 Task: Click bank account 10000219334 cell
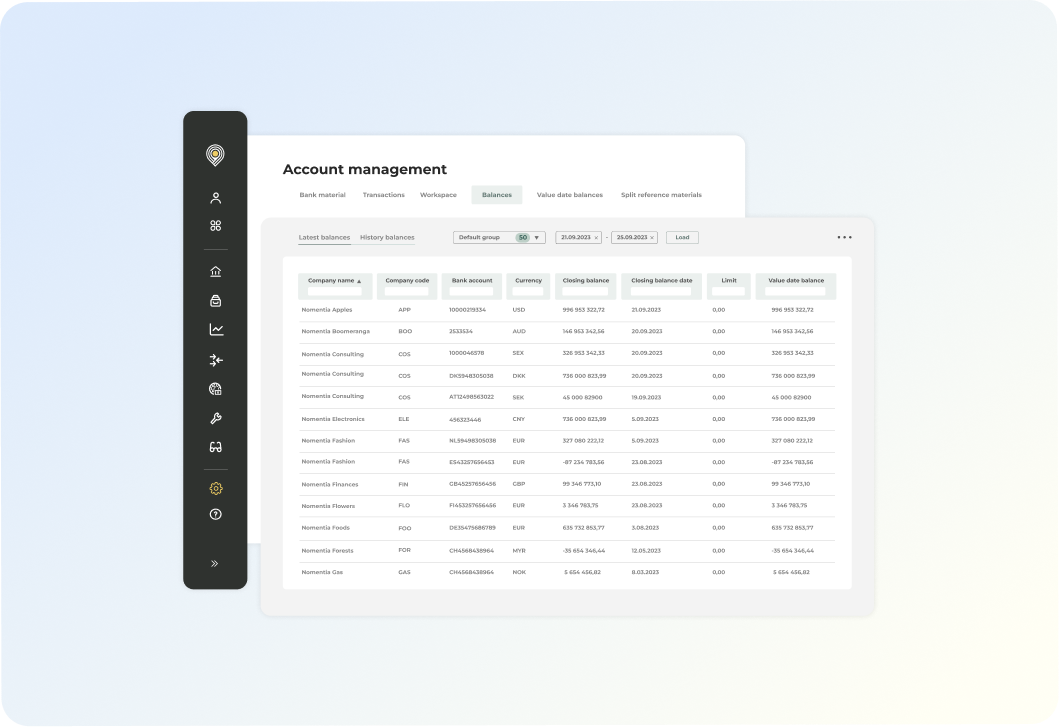click(x=467, y=310)
